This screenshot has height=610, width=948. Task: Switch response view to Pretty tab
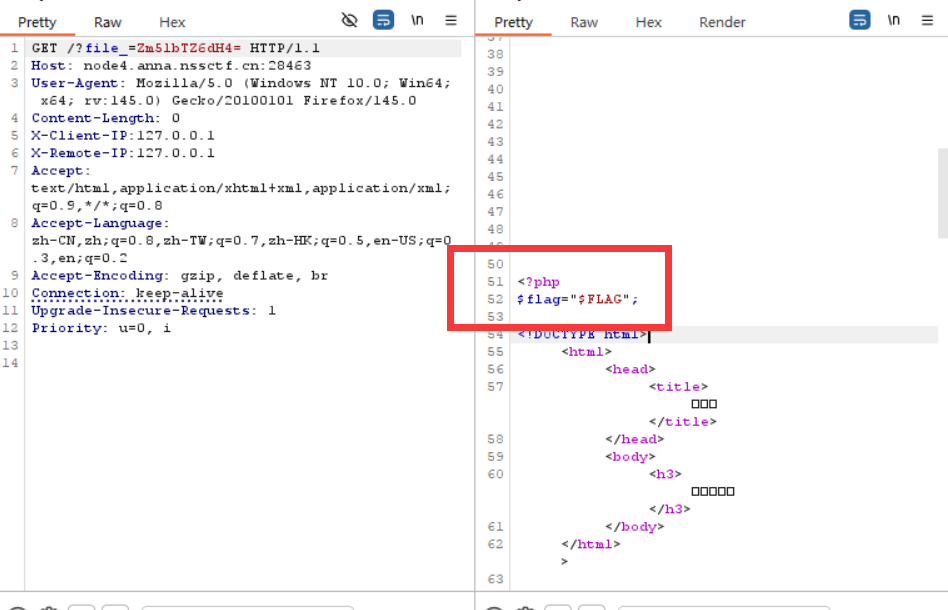click(513, 22)
